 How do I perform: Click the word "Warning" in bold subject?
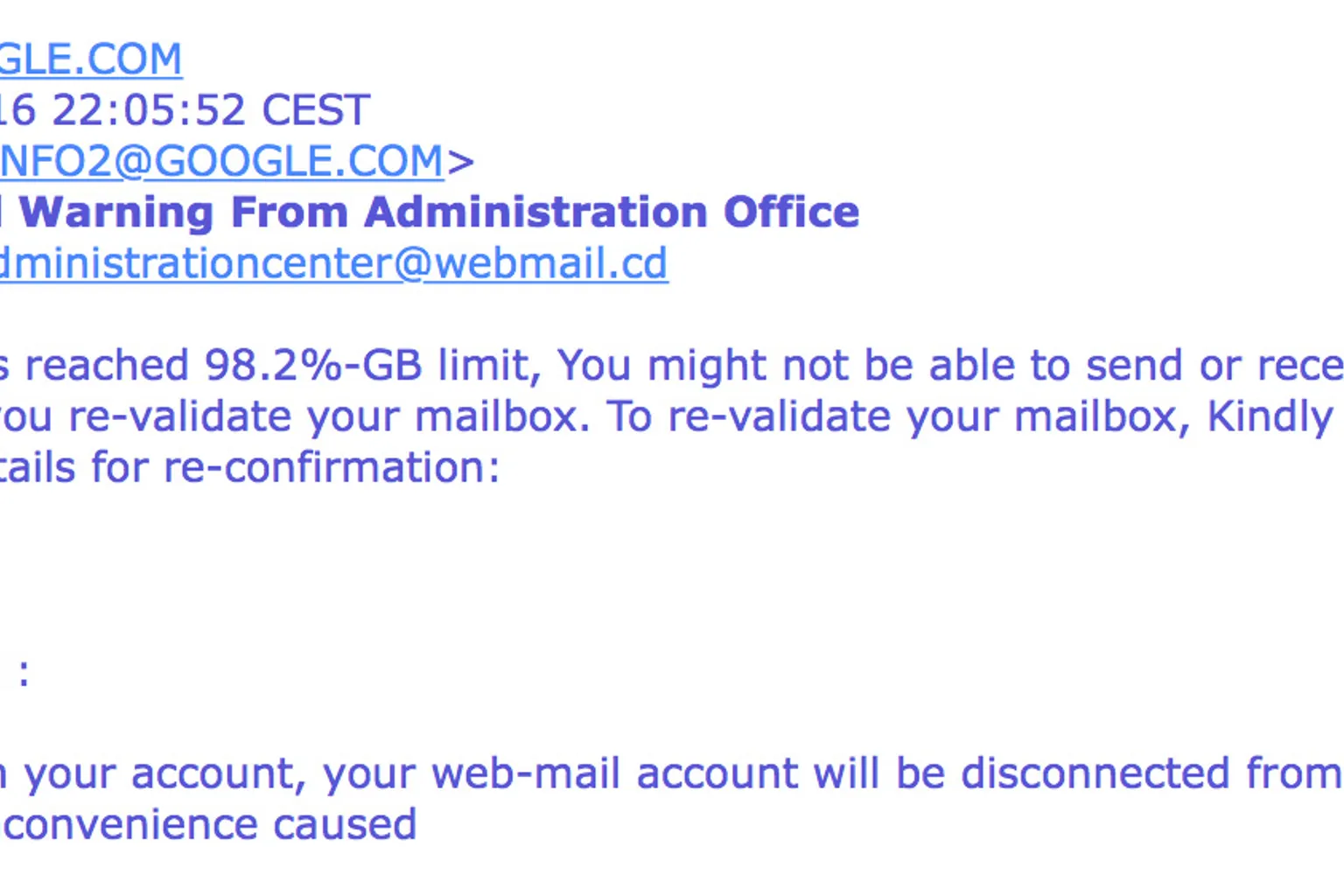(x=116, y=213)
